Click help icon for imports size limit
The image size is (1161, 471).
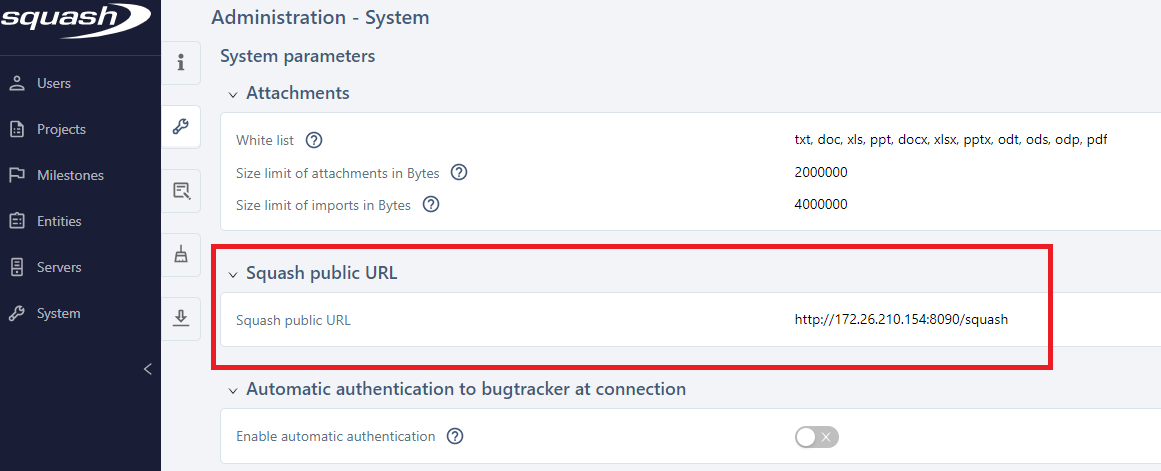point(431,205)
